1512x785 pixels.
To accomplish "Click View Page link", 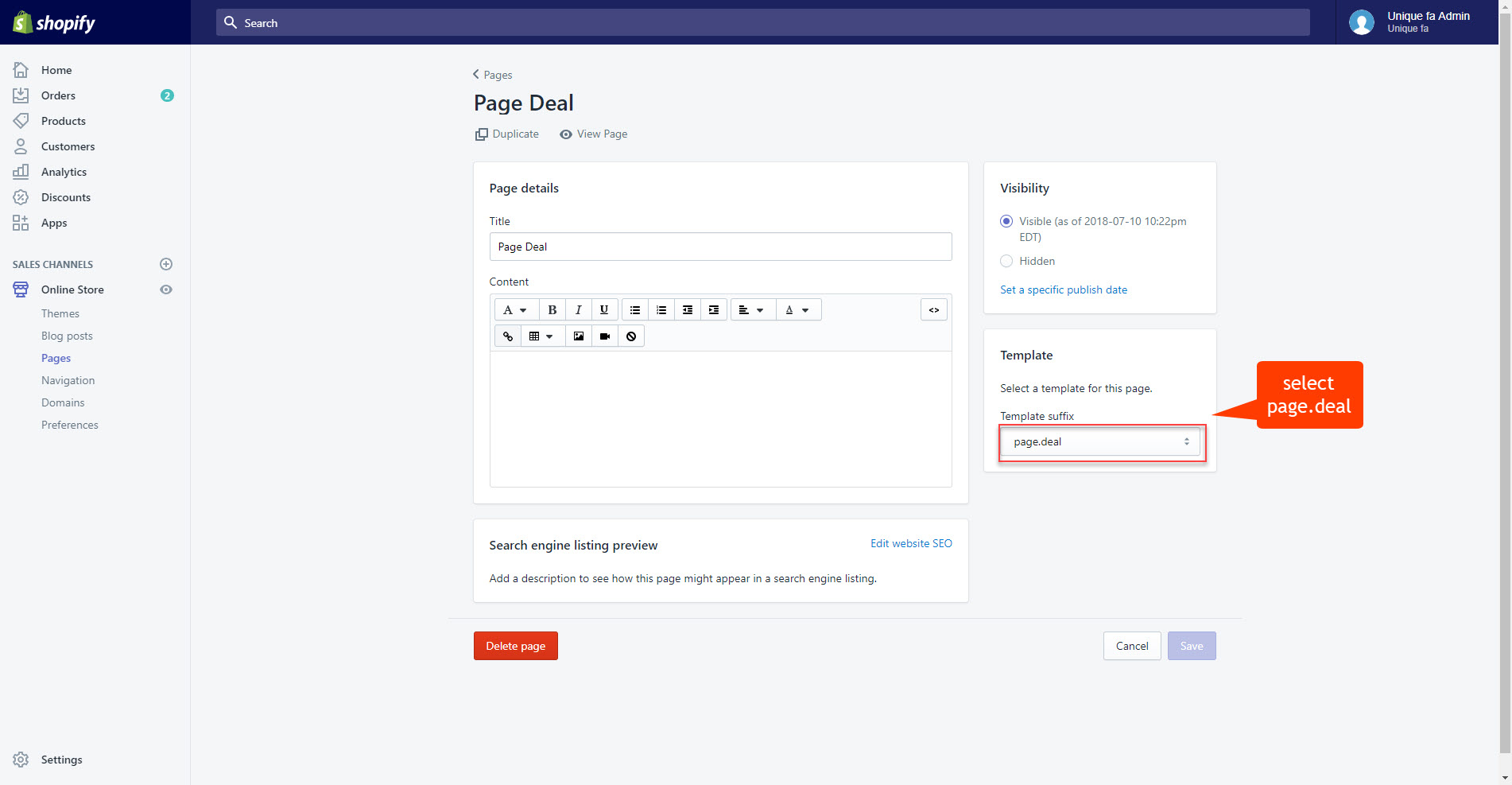I will (594, 134).
